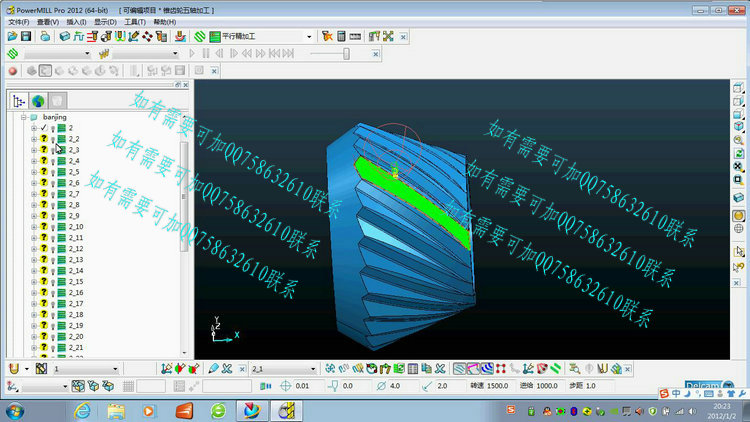
Task: Click the red four-points icon in bottom toolbar
Action: click(x=501, y=368)
